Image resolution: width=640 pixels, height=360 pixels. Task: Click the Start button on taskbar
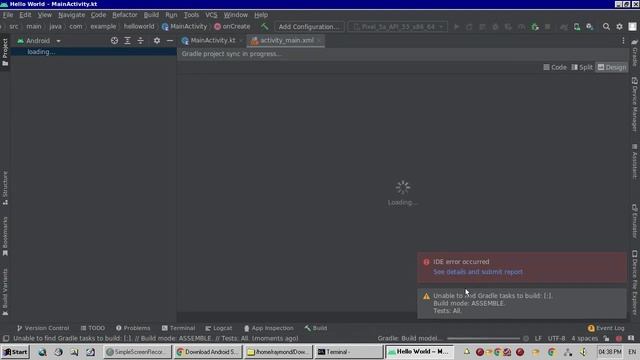(16, 352)
